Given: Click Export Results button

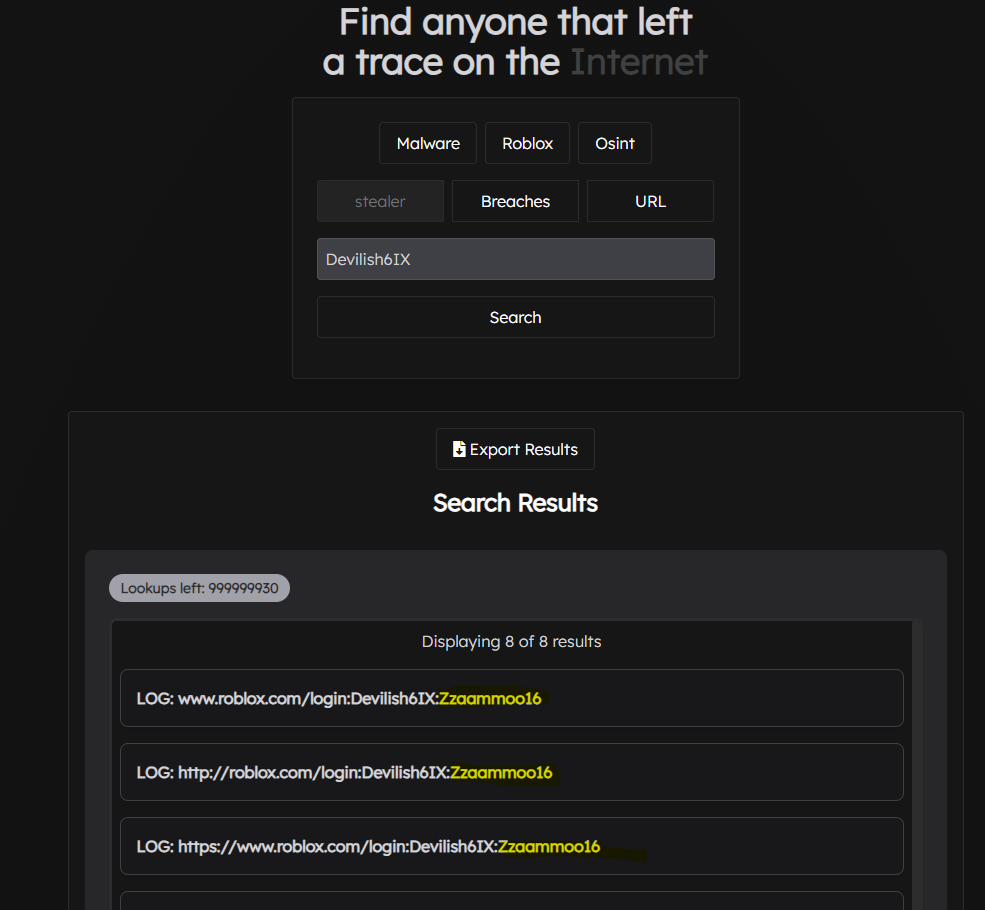Looking at the screenshot, I should click(x=515, y=449).
